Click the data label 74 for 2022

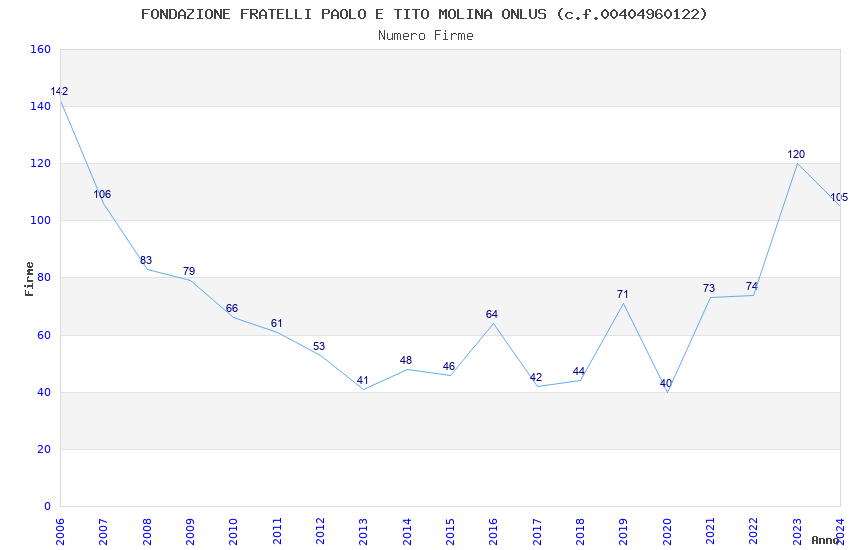[752, 286]
